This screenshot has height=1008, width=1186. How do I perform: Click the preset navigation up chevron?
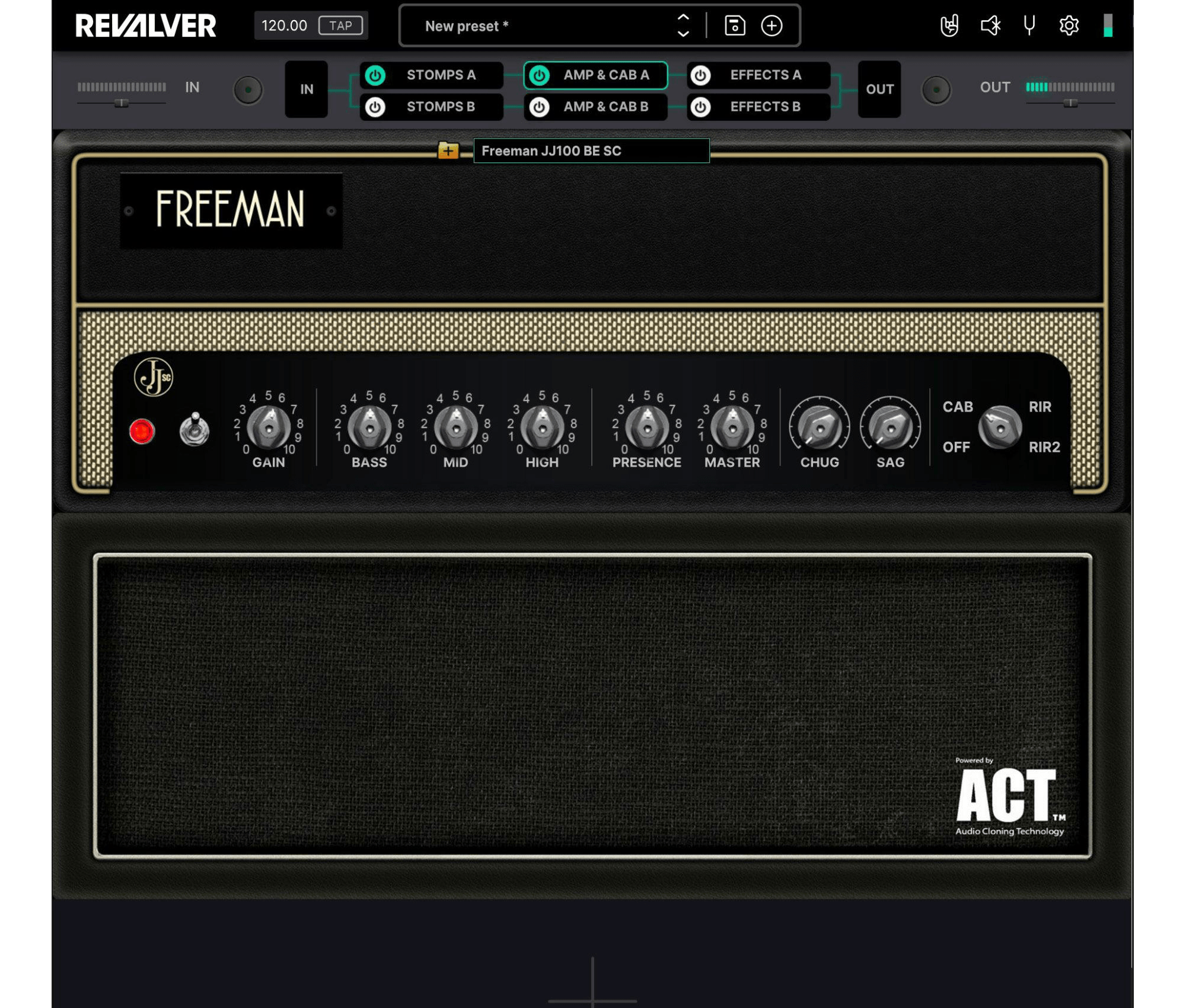click(x=684, y=18)
